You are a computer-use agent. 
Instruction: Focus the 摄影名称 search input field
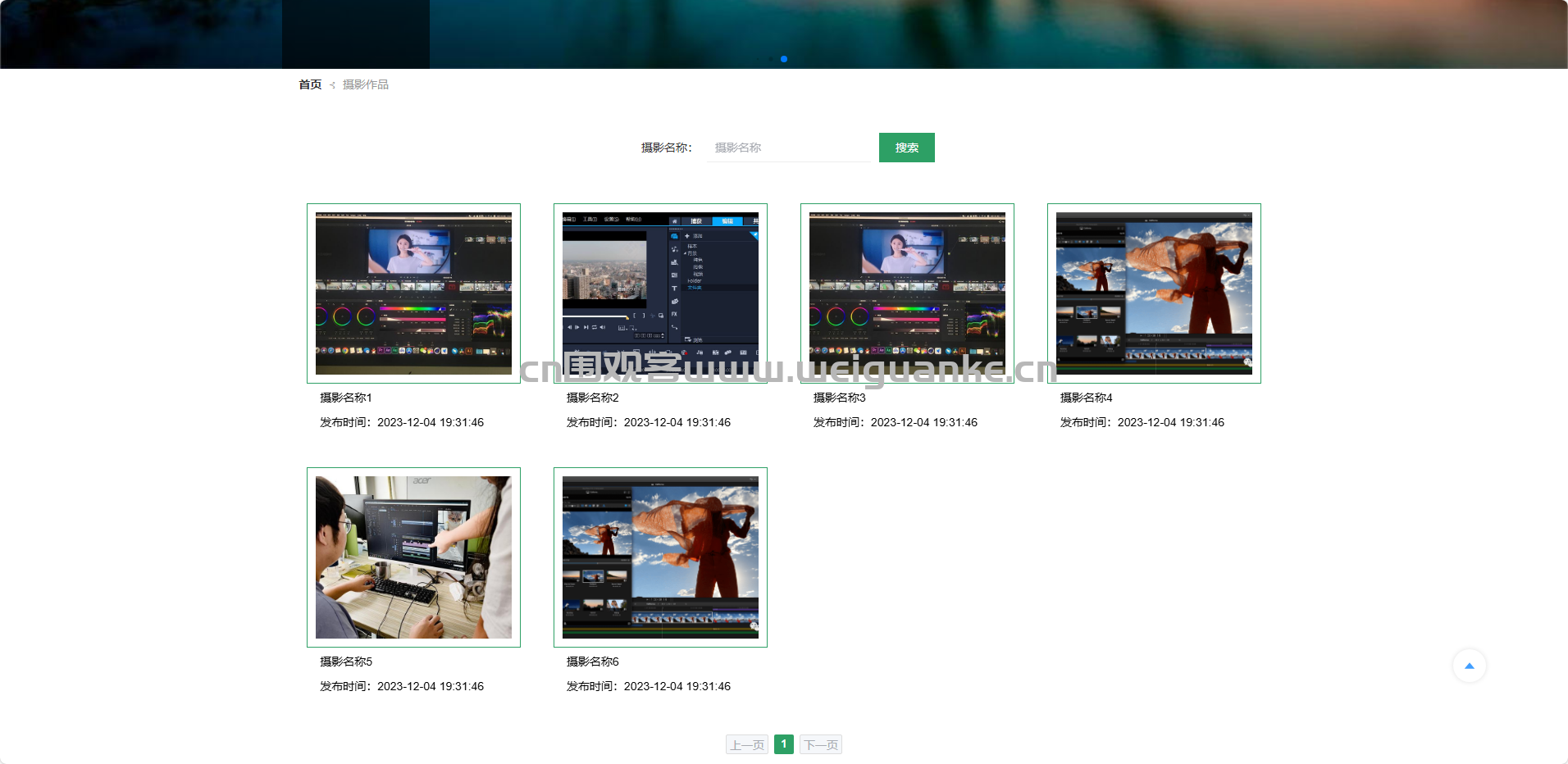pos(788,148)
